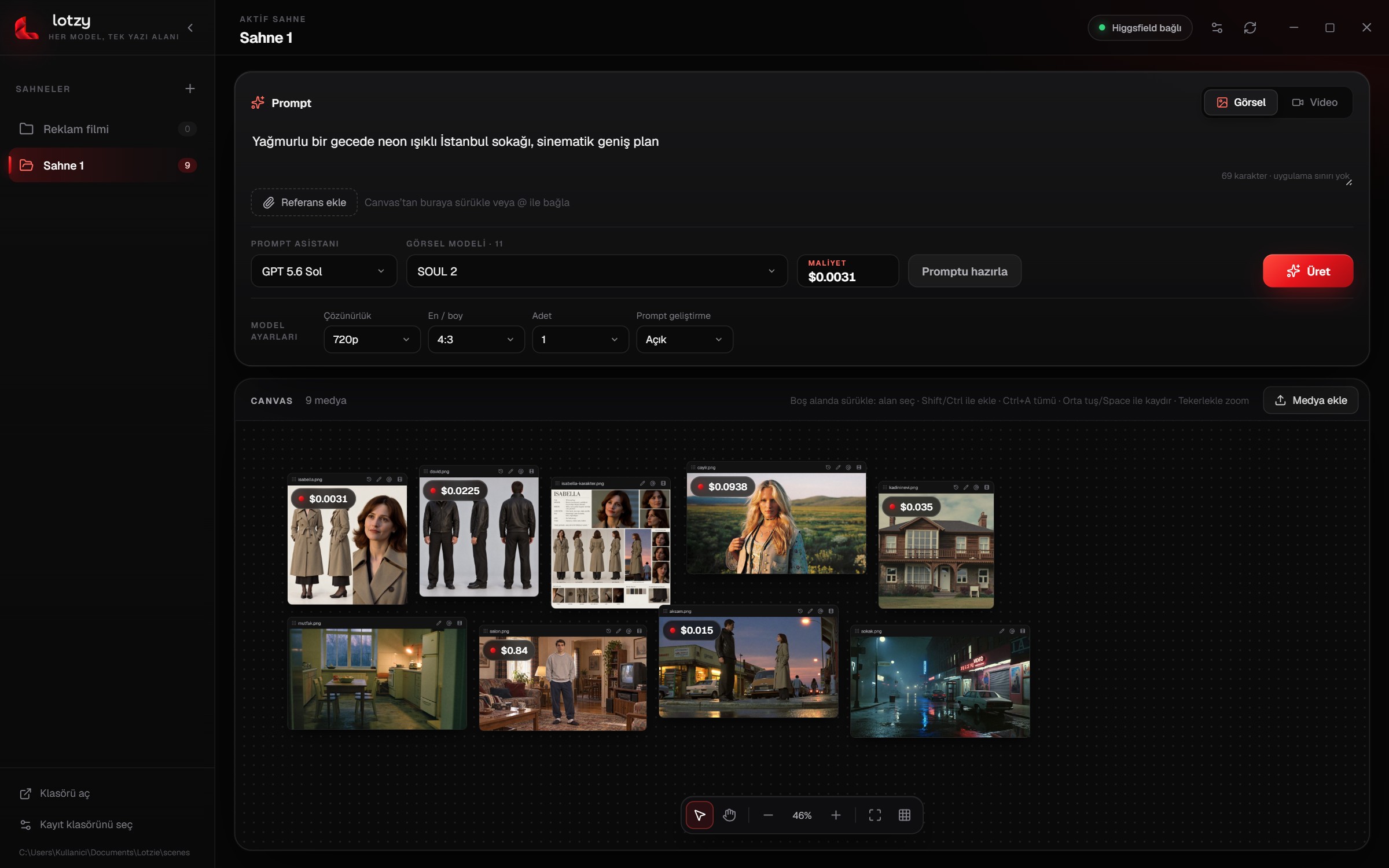Click the Referans ekle button
Screen dimensions: 1389x868
pos(304,203)
